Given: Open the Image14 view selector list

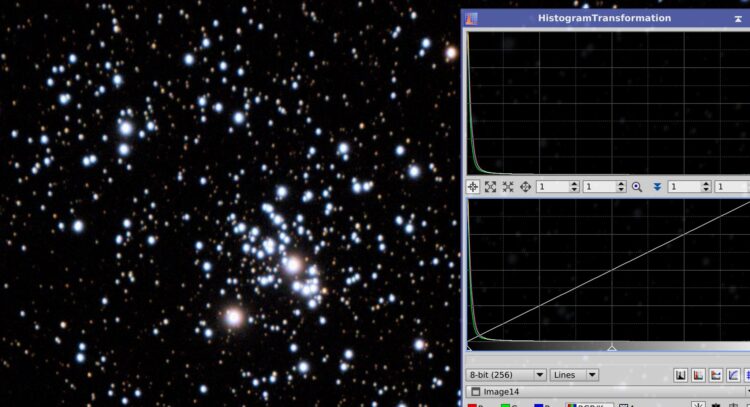Looking at the screenshot, I should click(x=607, y=392).
